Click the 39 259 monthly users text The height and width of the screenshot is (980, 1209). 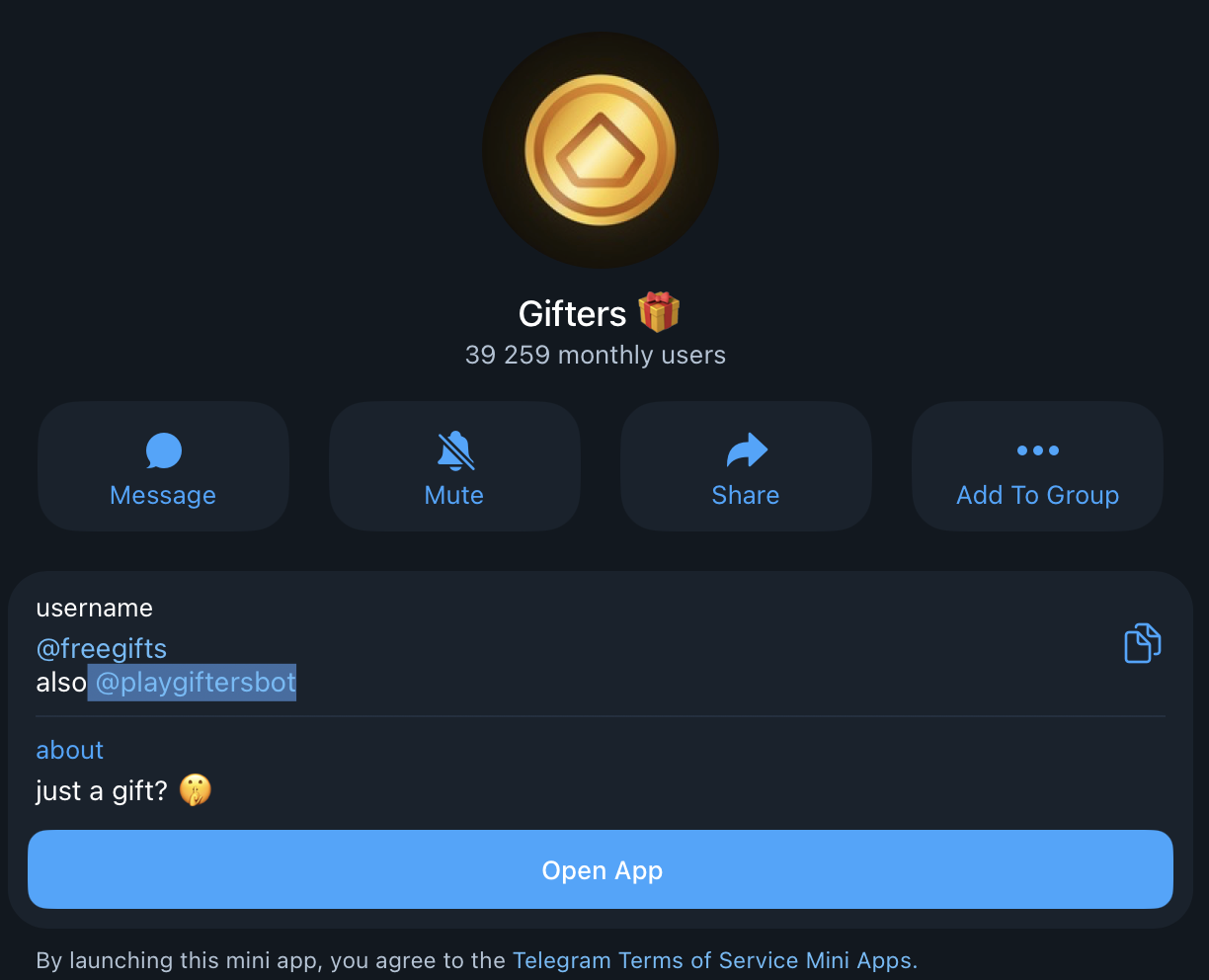(x=596, y=355)
